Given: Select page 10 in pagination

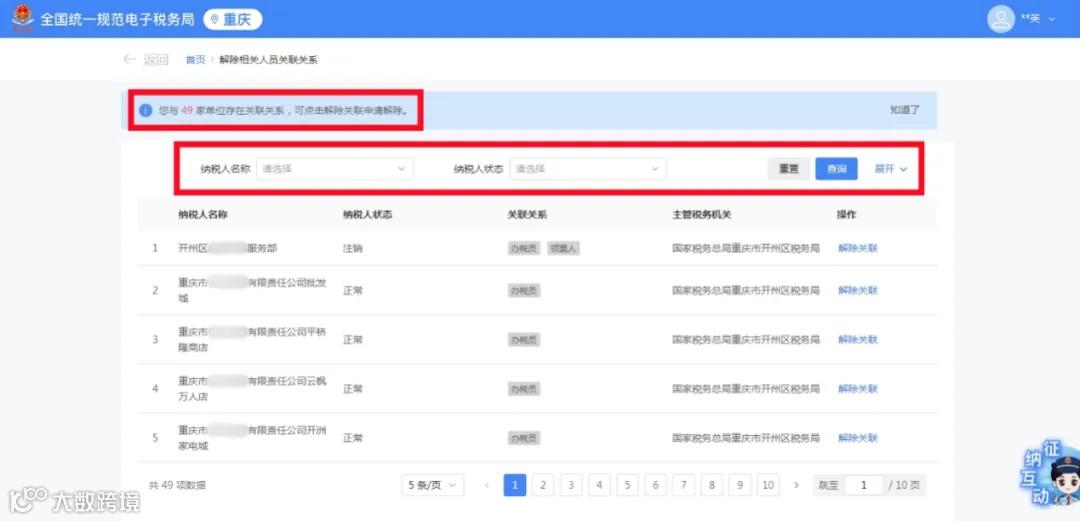Looking at the screenshot, I should click(x=768, y=485).
